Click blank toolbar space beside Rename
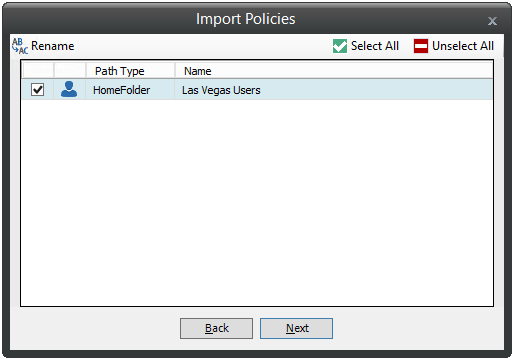 (200, 46)
